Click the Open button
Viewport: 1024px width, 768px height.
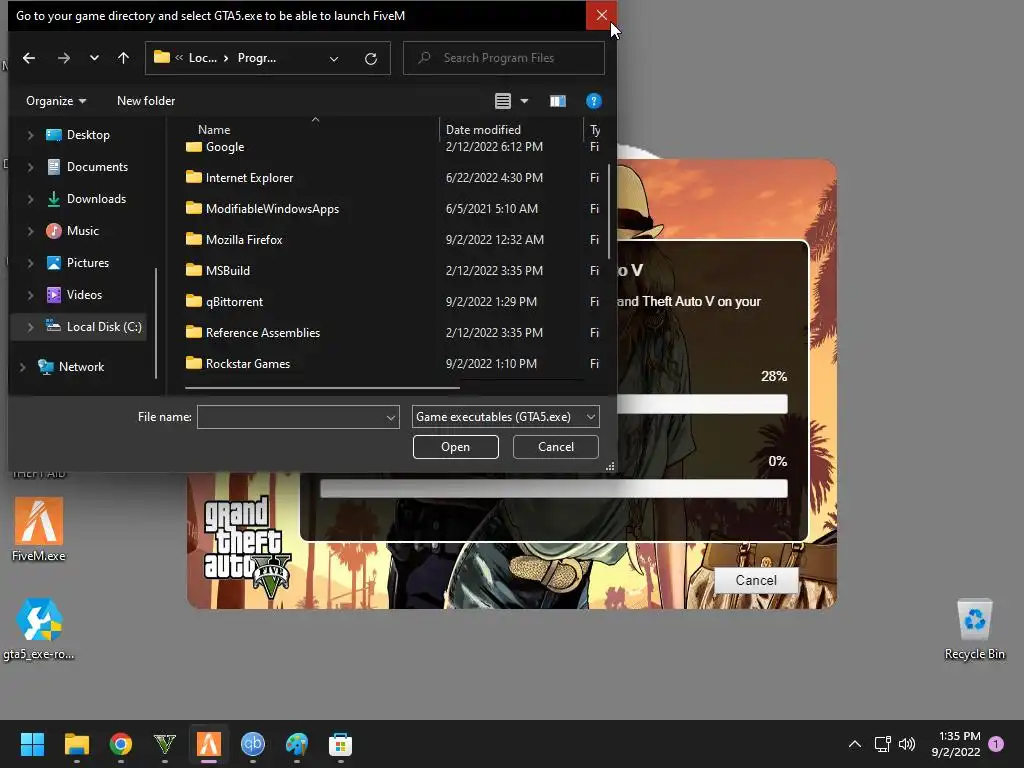click(x=456, y=447)
